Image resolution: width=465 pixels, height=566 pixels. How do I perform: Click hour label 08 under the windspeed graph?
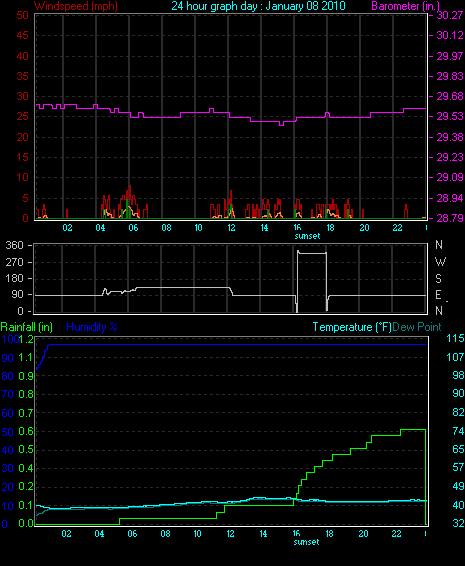click(166, 228)
